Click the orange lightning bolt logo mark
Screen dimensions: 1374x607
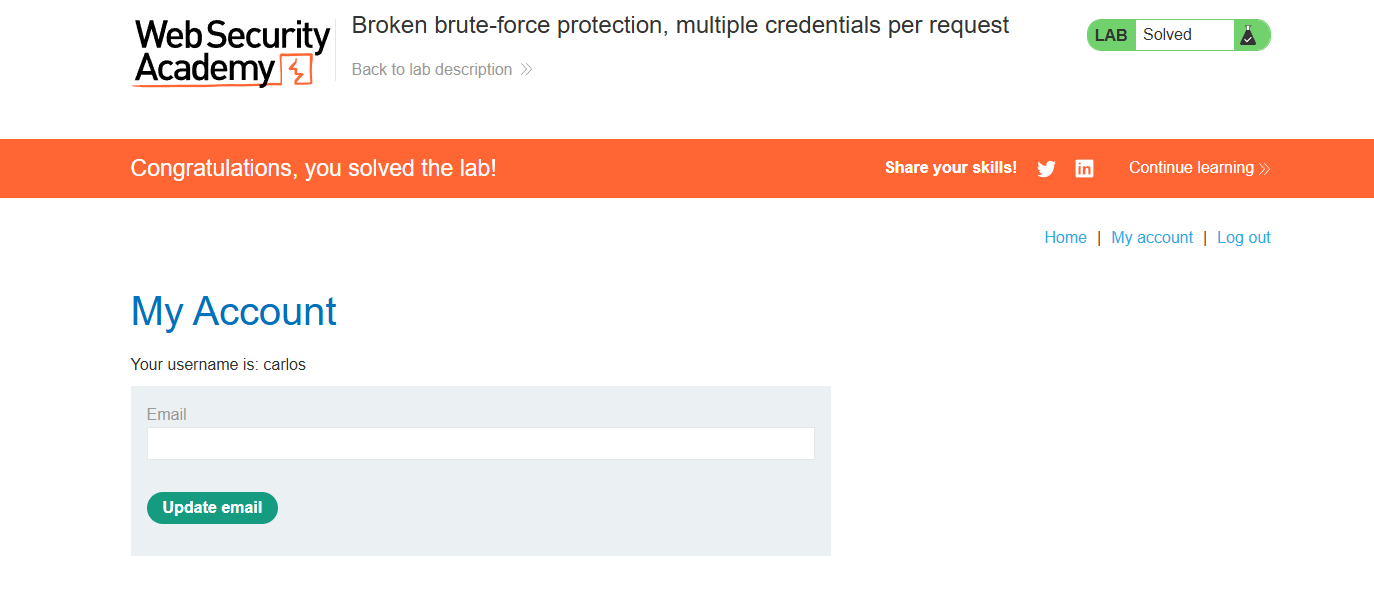(x=297, y=70)
